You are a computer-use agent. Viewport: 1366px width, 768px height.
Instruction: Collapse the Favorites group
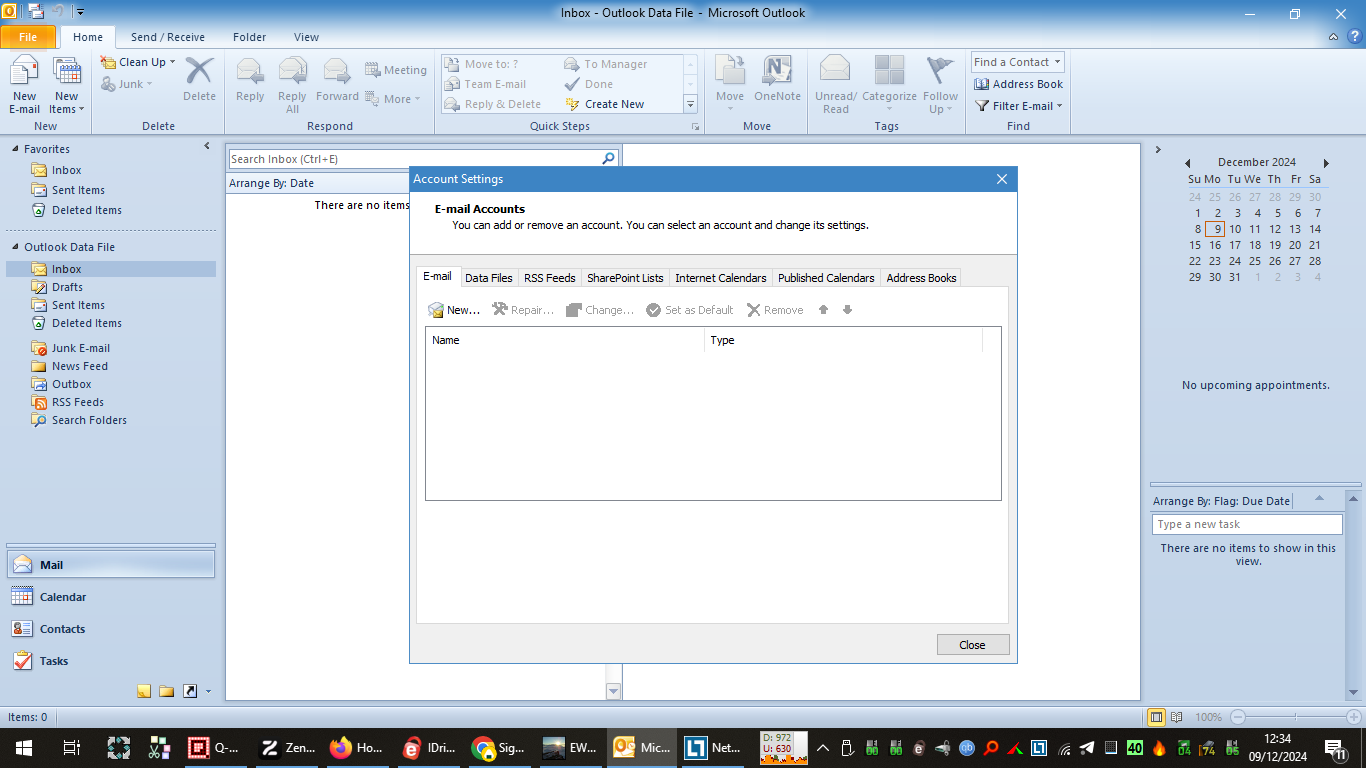click(x=15, y=149)
